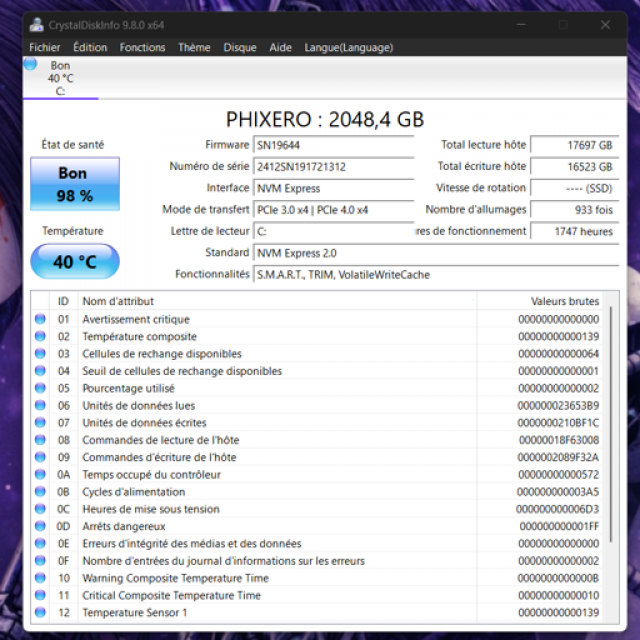Click status icon for Cycles d'alimentation row

tap(40, 492)
